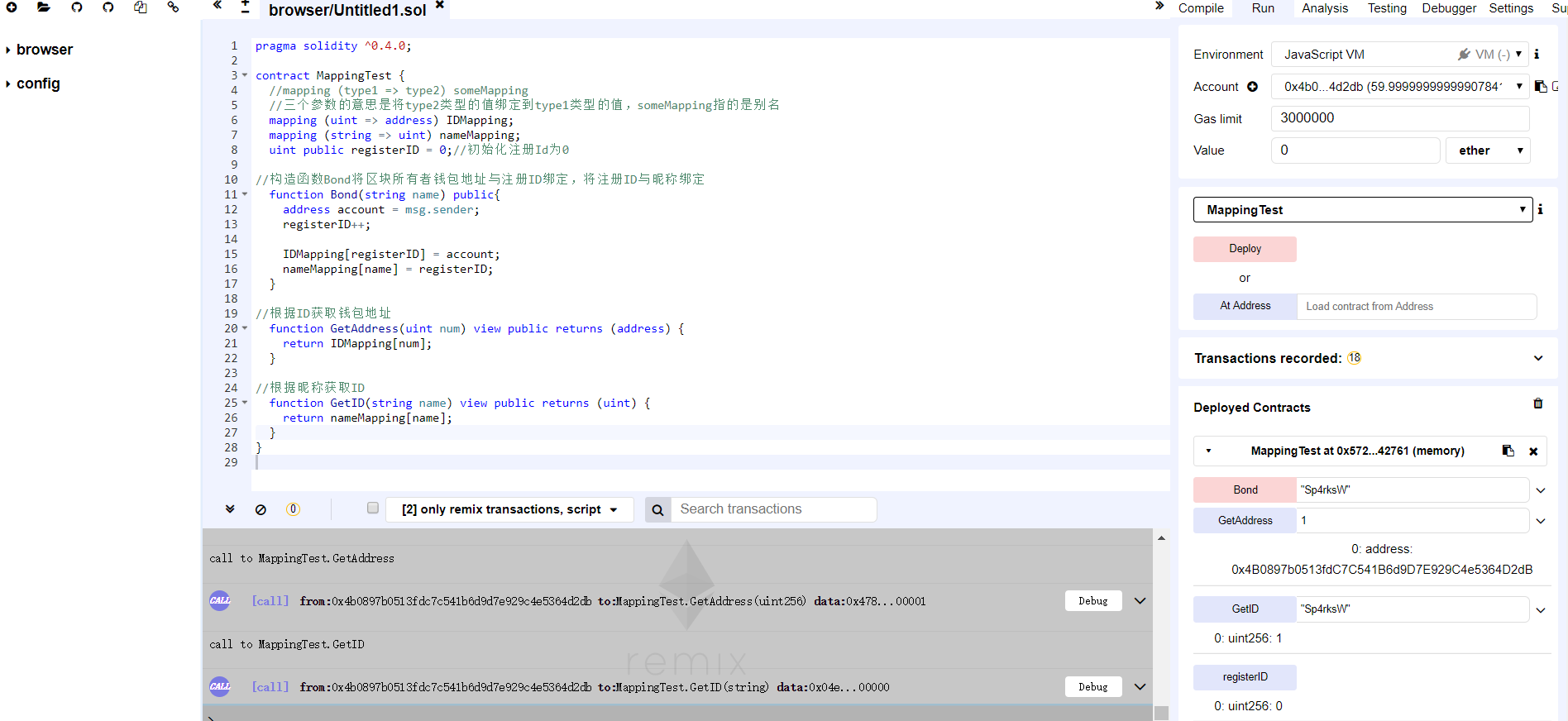The height and width of the screenshot is (721, 1568).
Task: Switch to the Analysis tab
Action: pos(1325,8)
